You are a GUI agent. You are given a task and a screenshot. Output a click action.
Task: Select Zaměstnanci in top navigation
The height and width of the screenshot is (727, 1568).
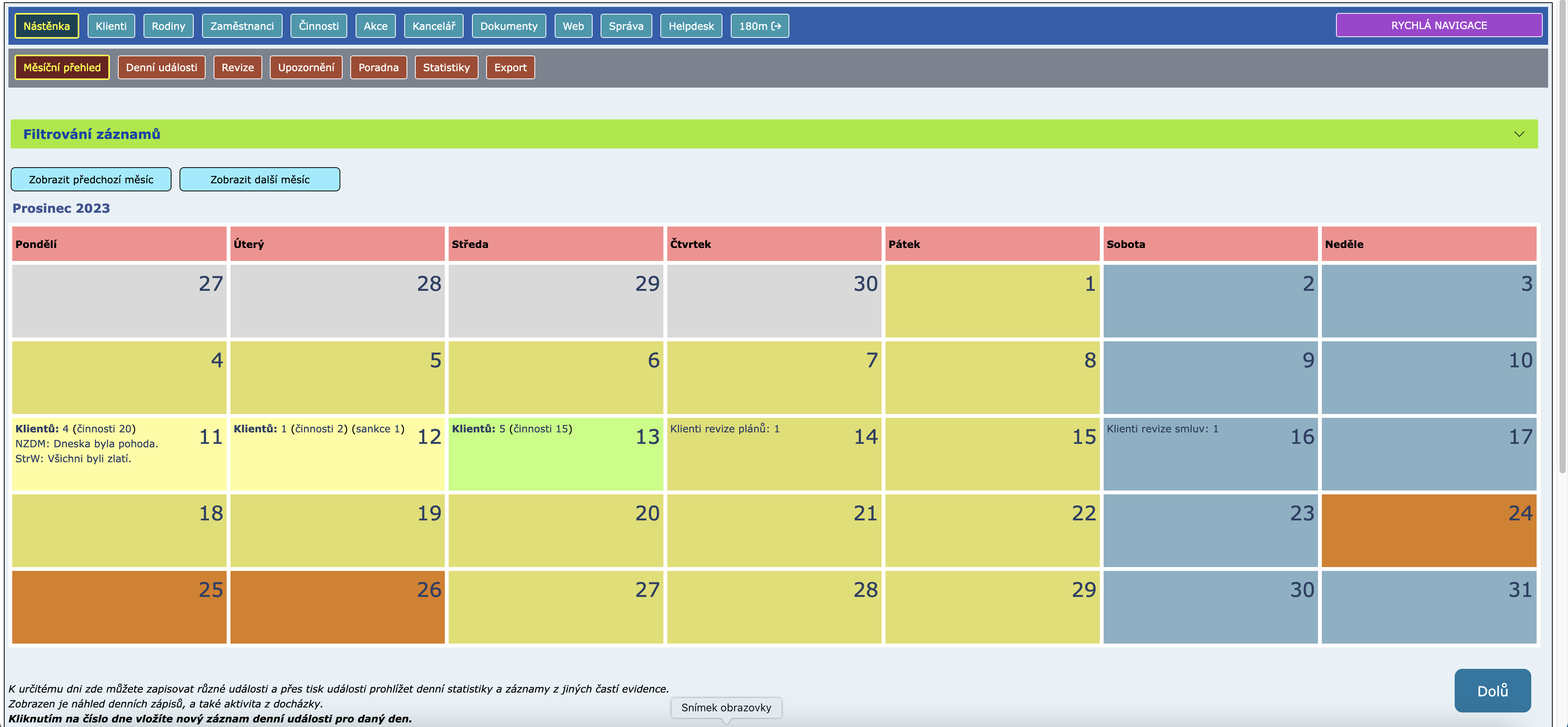pyautogui.click(x=242, y=26)
